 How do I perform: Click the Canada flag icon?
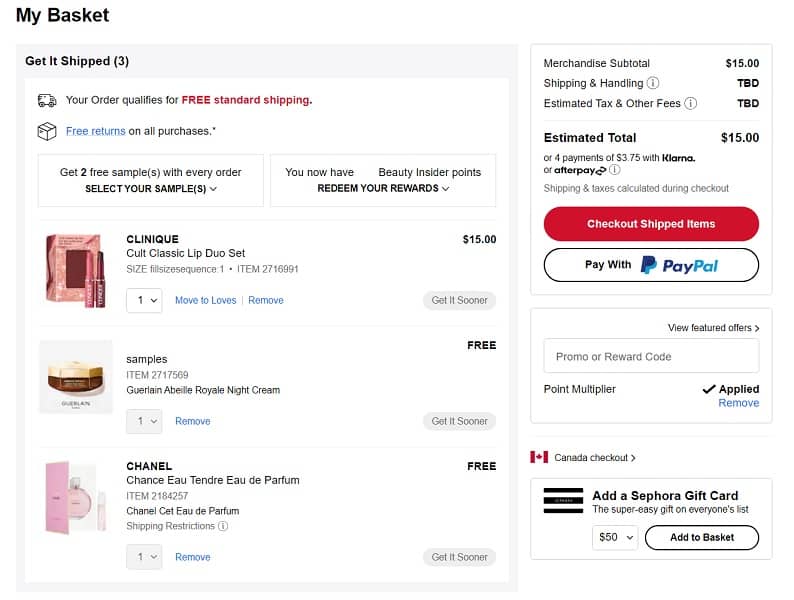539,457
